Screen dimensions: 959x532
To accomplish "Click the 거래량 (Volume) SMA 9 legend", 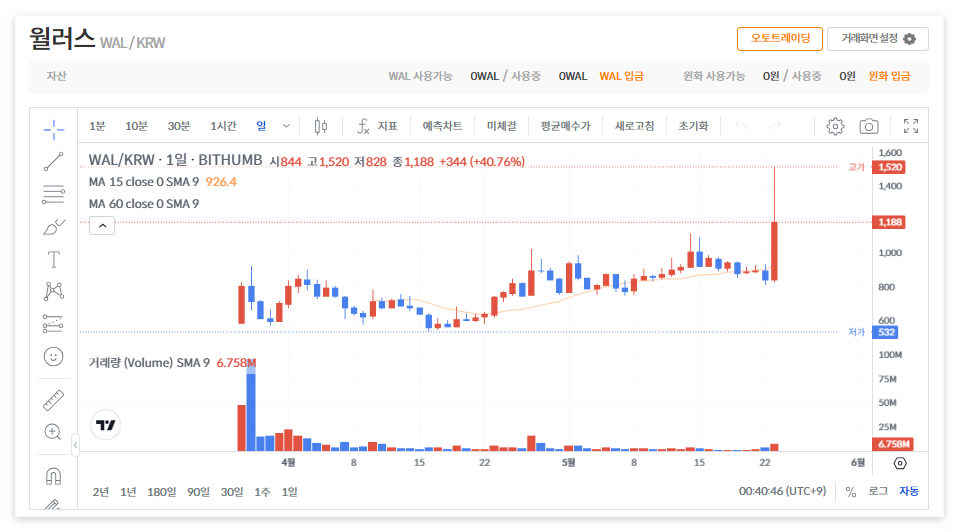I will (149, 363).
